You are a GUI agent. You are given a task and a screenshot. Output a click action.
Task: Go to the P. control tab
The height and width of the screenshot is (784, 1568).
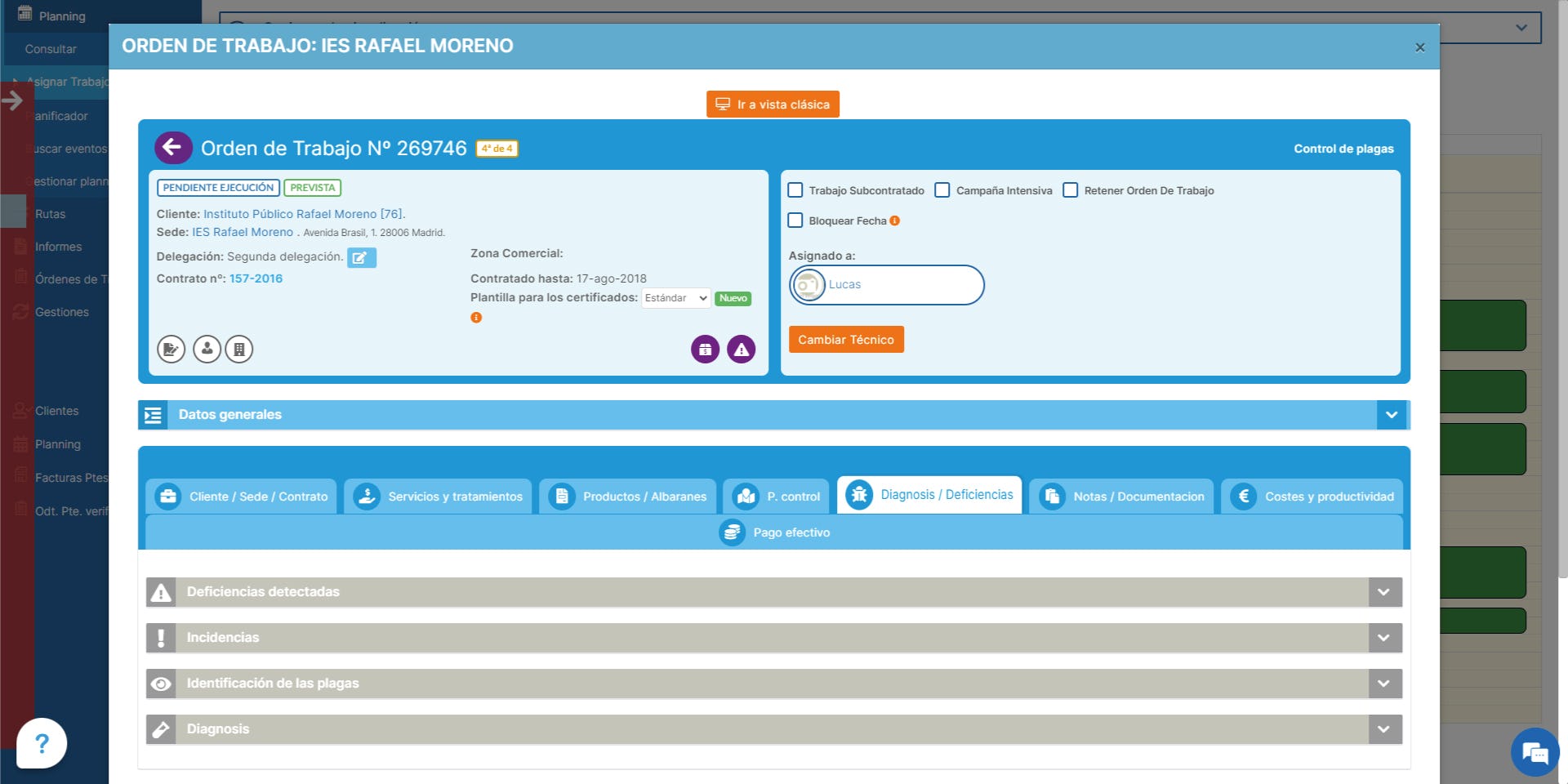click(777, 497)
